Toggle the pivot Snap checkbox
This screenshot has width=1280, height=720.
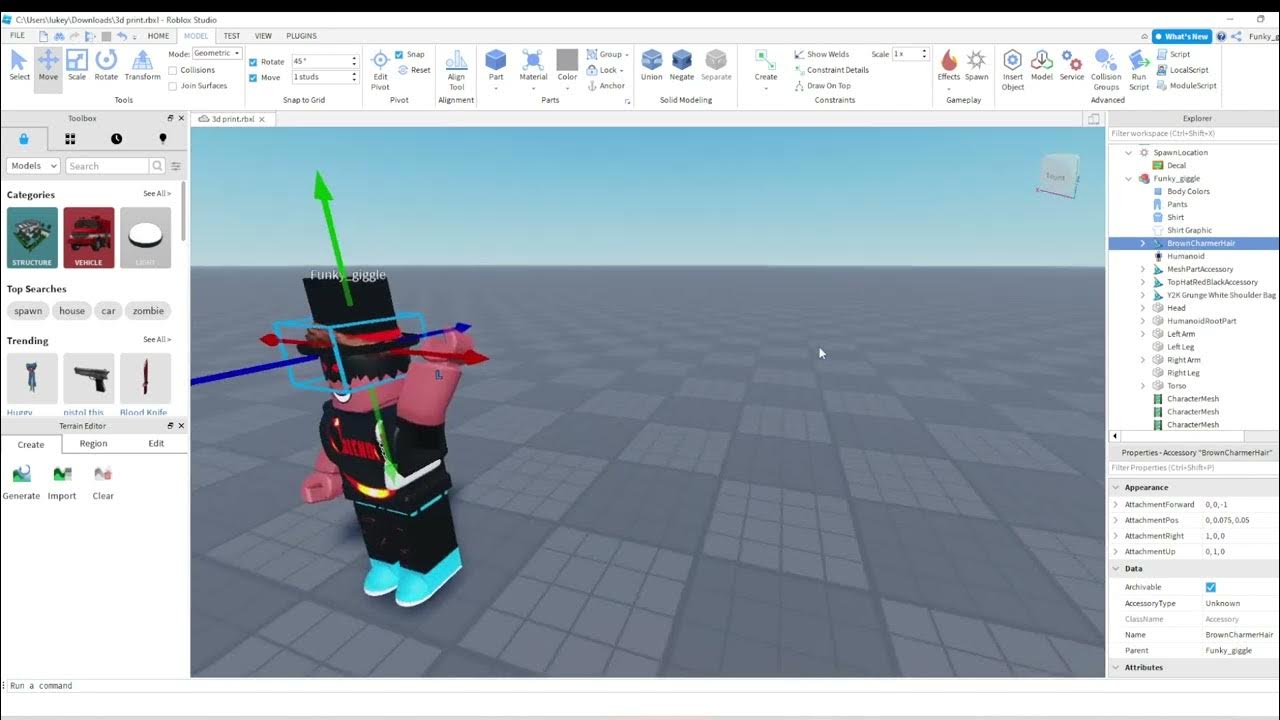[400, 54]
